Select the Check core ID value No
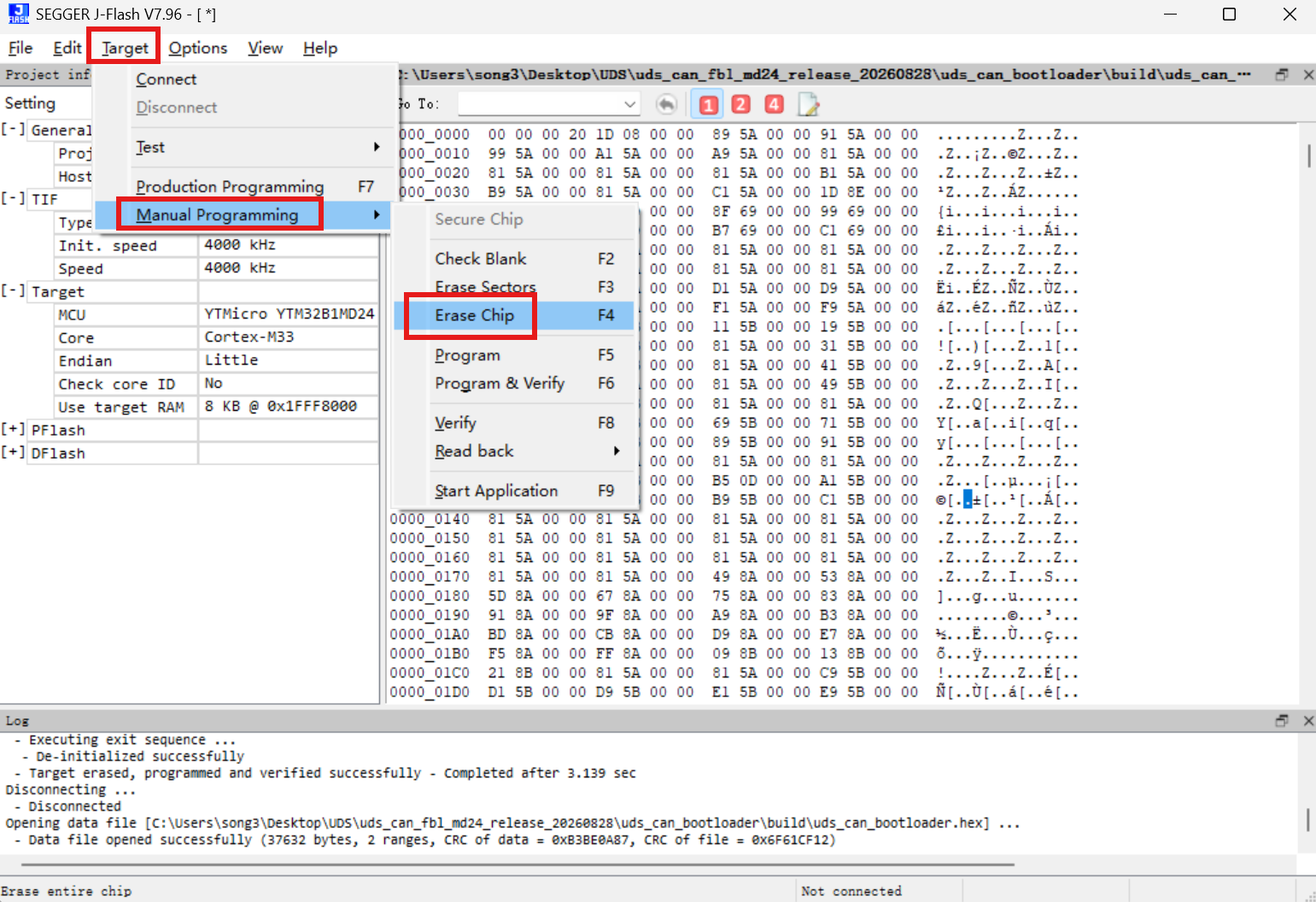This screenshot has width=1316, height=902. [x=289, y=384]
